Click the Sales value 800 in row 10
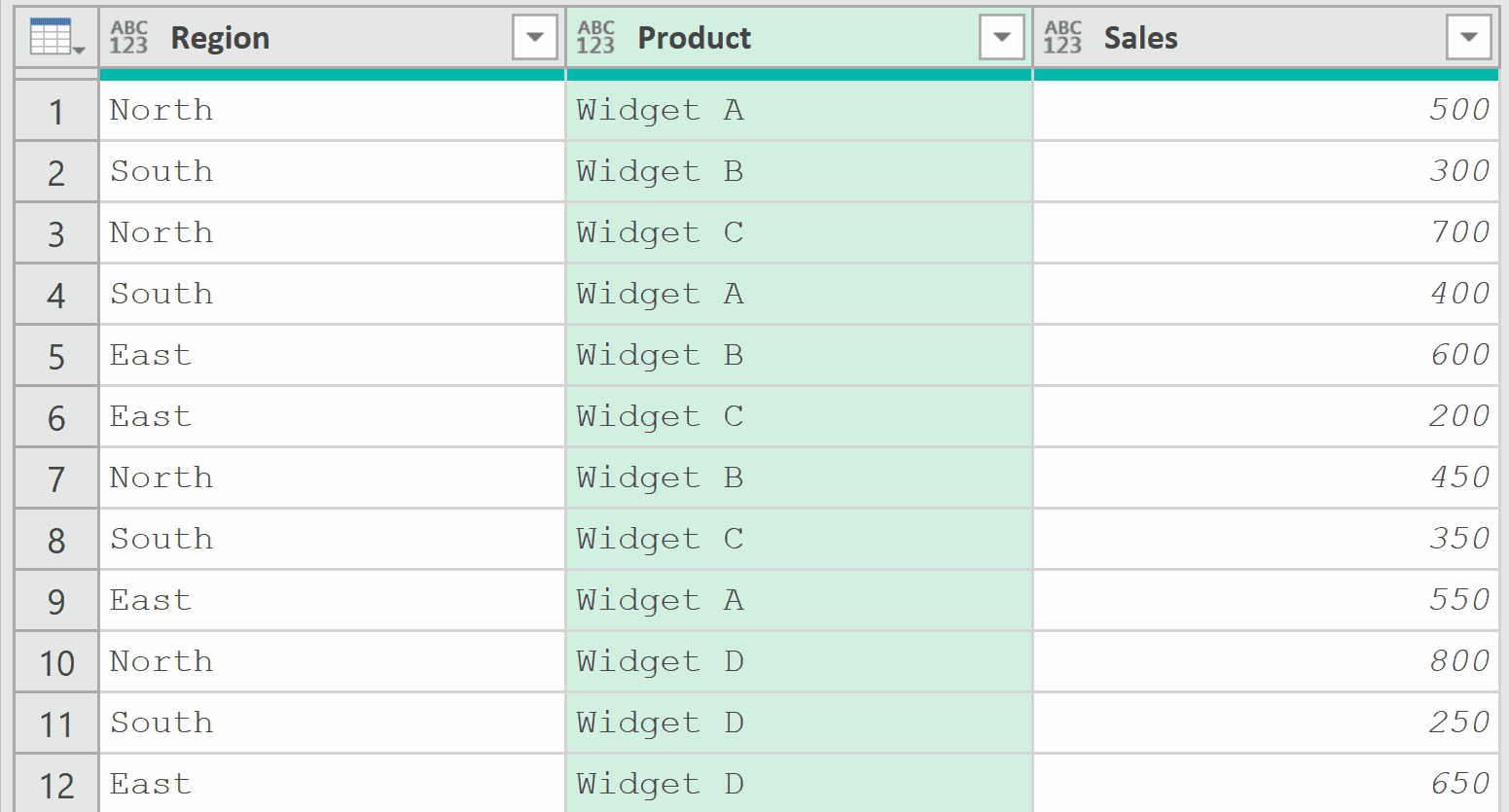The width and height of the screenshot is (1509, 812). tap(1458, 661)
